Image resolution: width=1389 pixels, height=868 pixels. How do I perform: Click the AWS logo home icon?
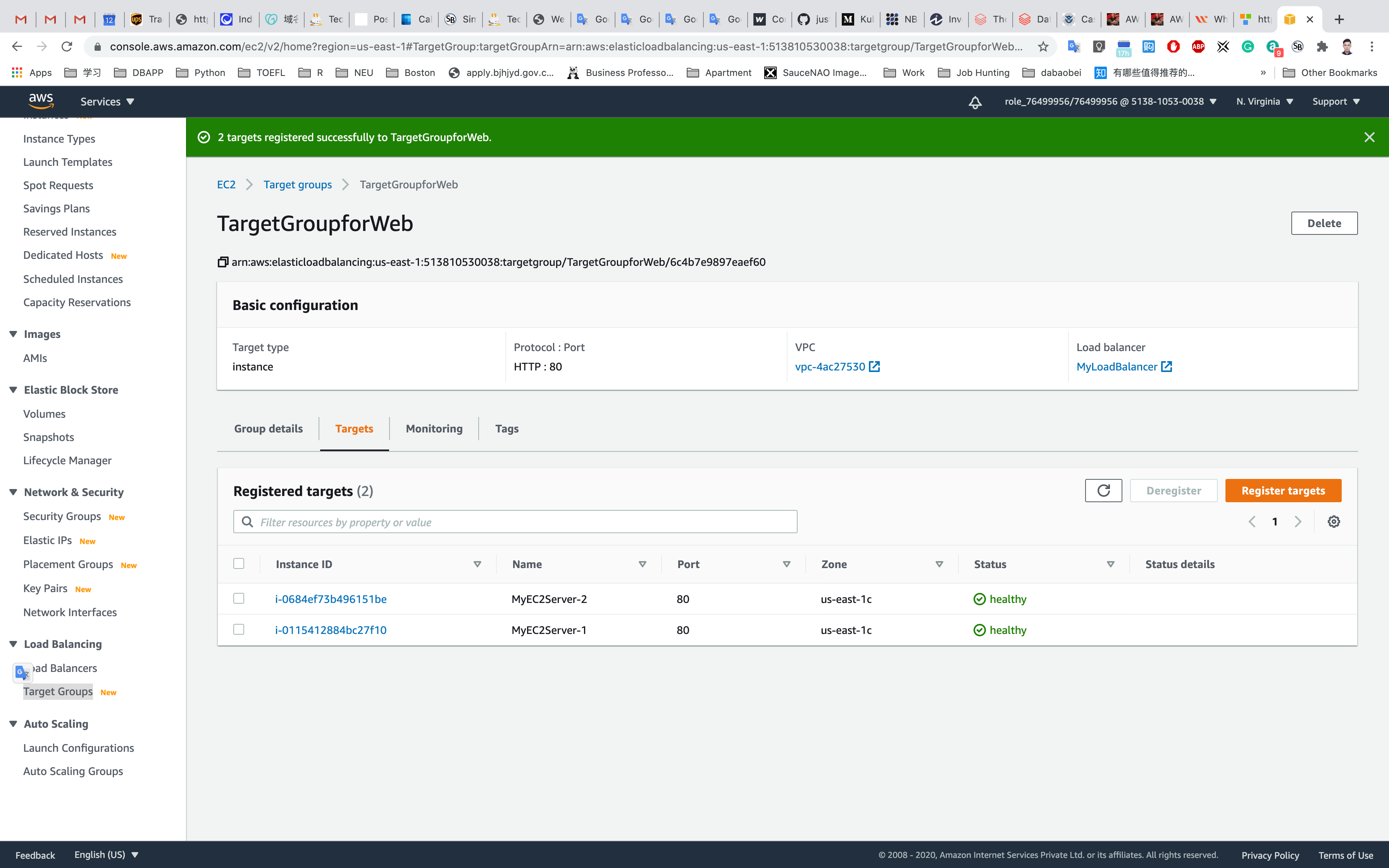coord(41,102)
